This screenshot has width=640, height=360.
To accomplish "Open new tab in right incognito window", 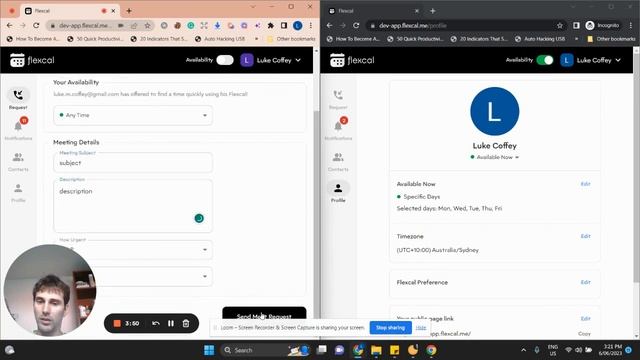I will pos(433,11).
